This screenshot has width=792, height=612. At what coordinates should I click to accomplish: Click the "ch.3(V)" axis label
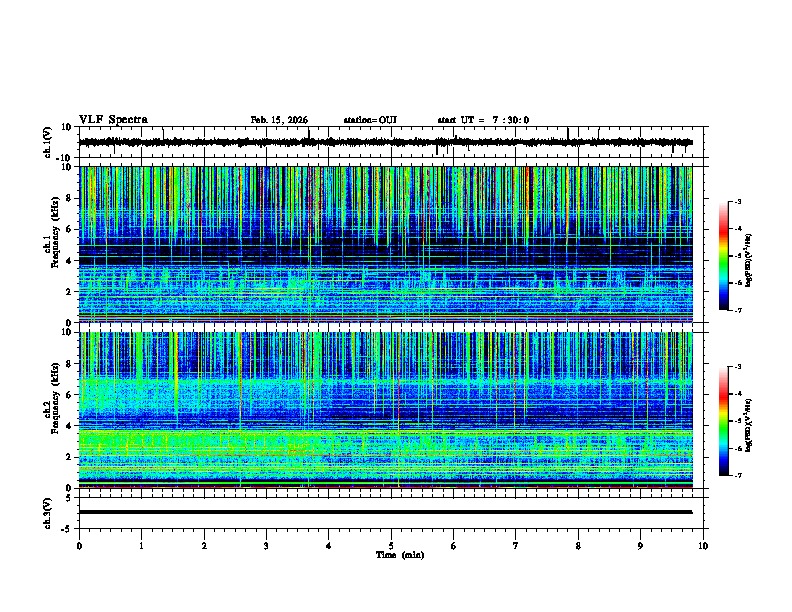click(x=48, y=514)
